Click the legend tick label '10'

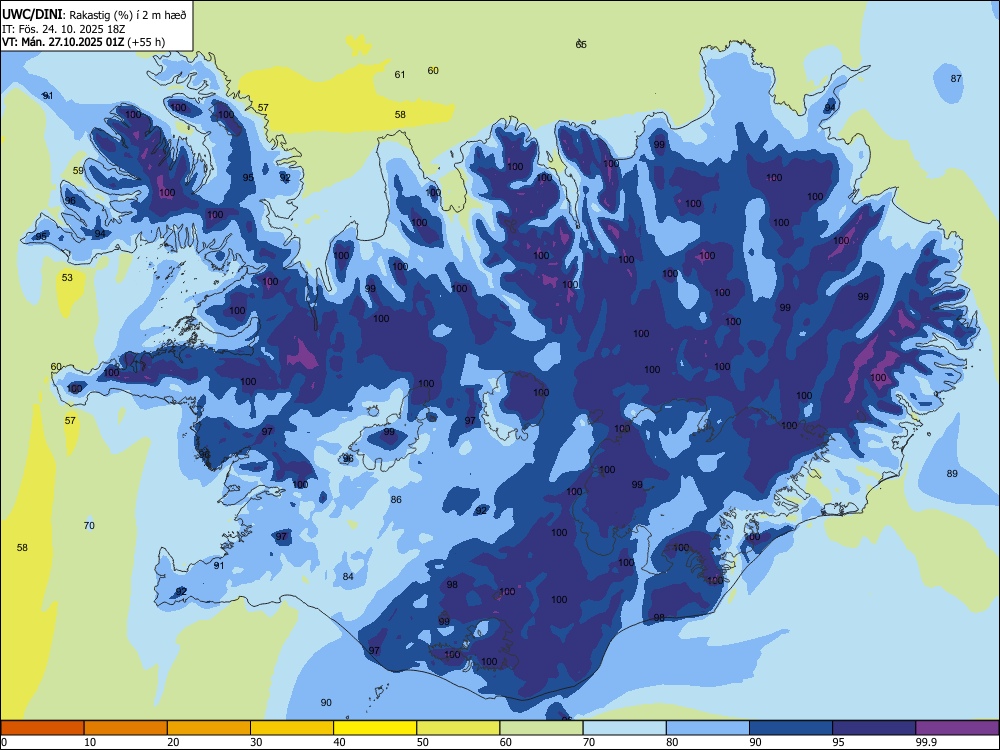point(90,742)
